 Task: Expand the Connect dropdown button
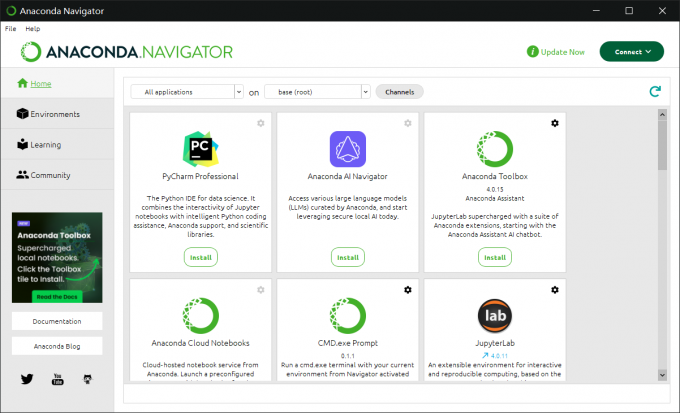coord(631,52)
